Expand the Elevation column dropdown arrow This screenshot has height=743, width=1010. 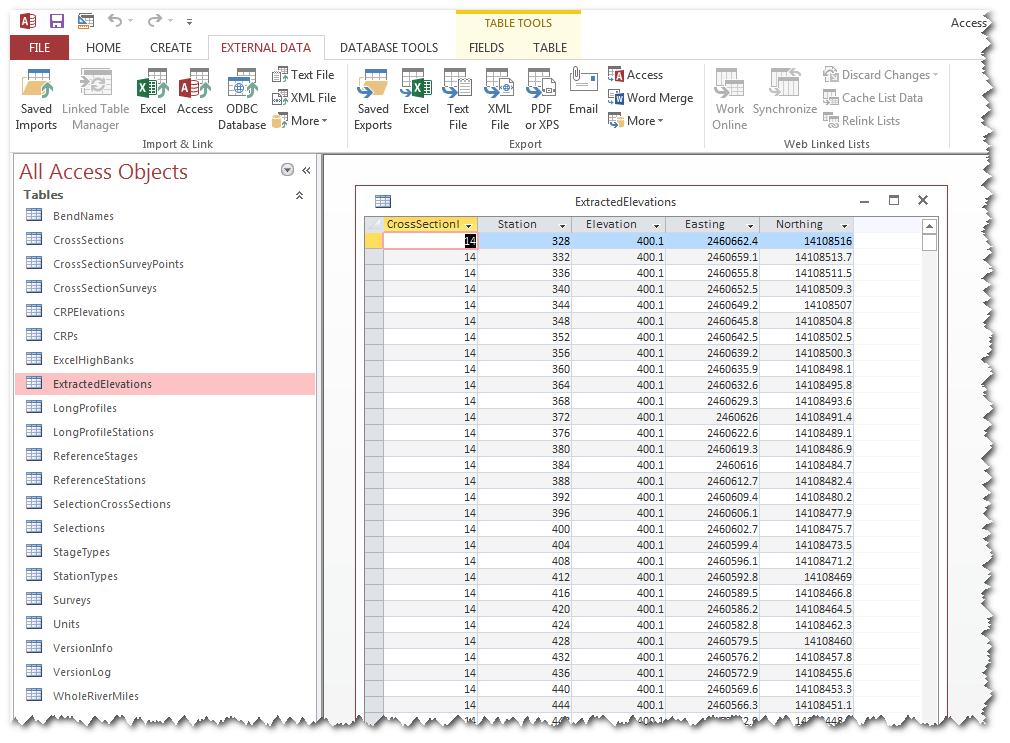[x=657, y=225]
